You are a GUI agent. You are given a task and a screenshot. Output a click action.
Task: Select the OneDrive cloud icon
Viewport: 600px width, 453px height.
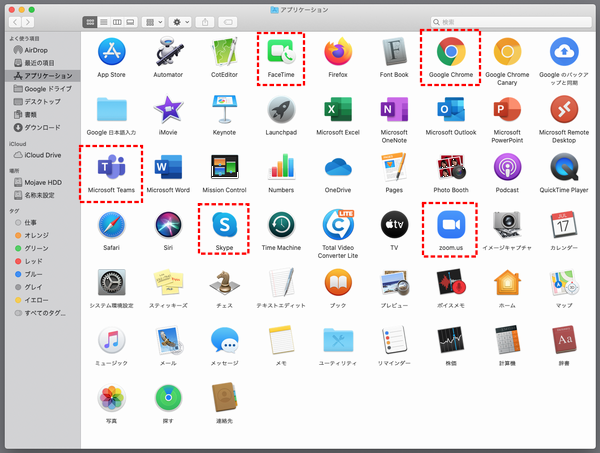coord(338,167)
